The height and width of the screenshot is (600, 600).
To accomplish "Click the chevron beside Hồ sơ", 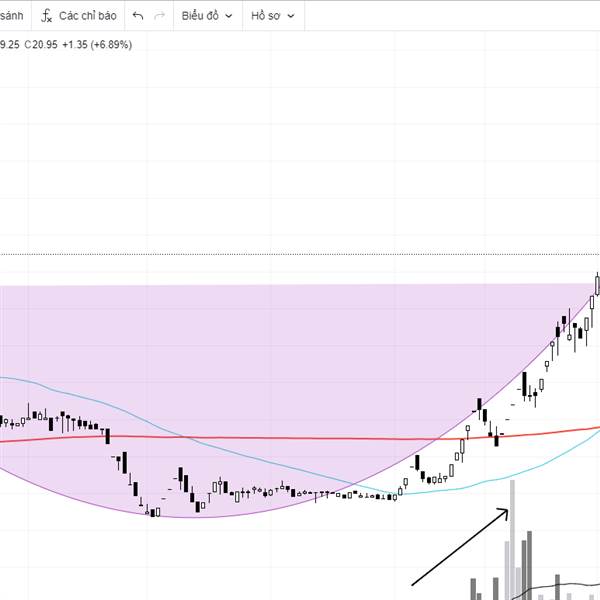I will click(x=291, y=16).
